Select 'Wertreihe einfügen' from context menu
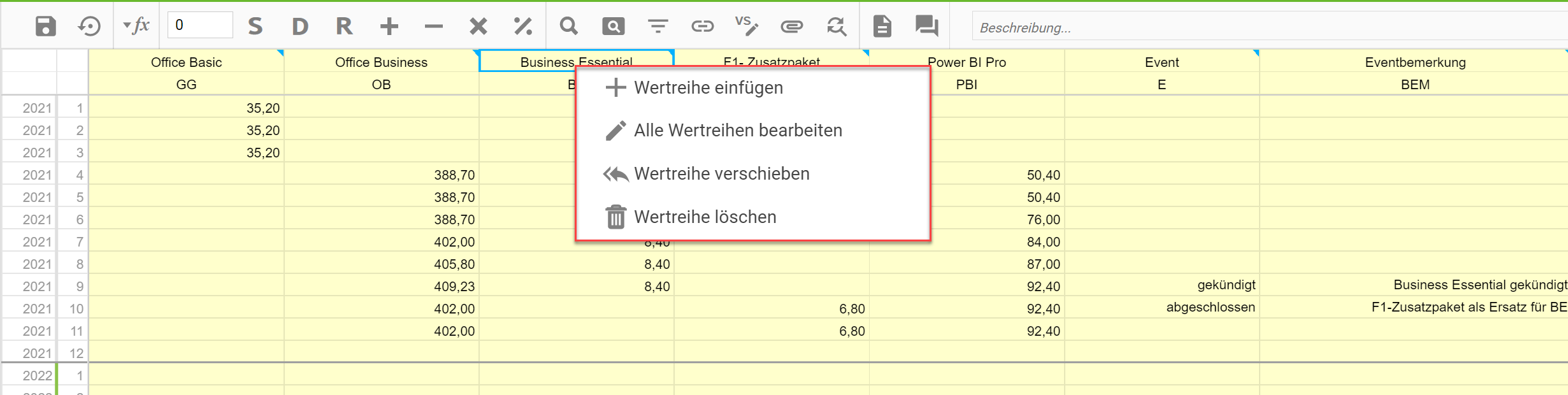 pos(708,88)
